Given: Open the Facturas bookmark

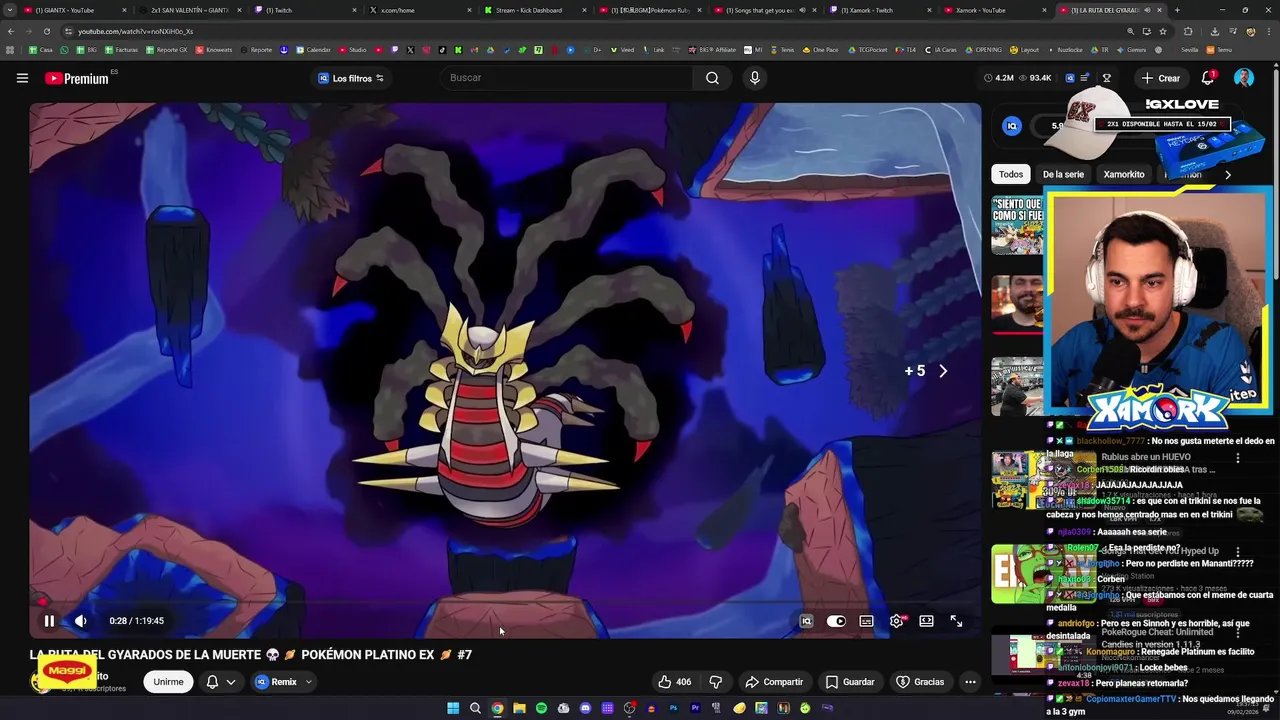Looking at the screenshot, I should click(120, 49).
